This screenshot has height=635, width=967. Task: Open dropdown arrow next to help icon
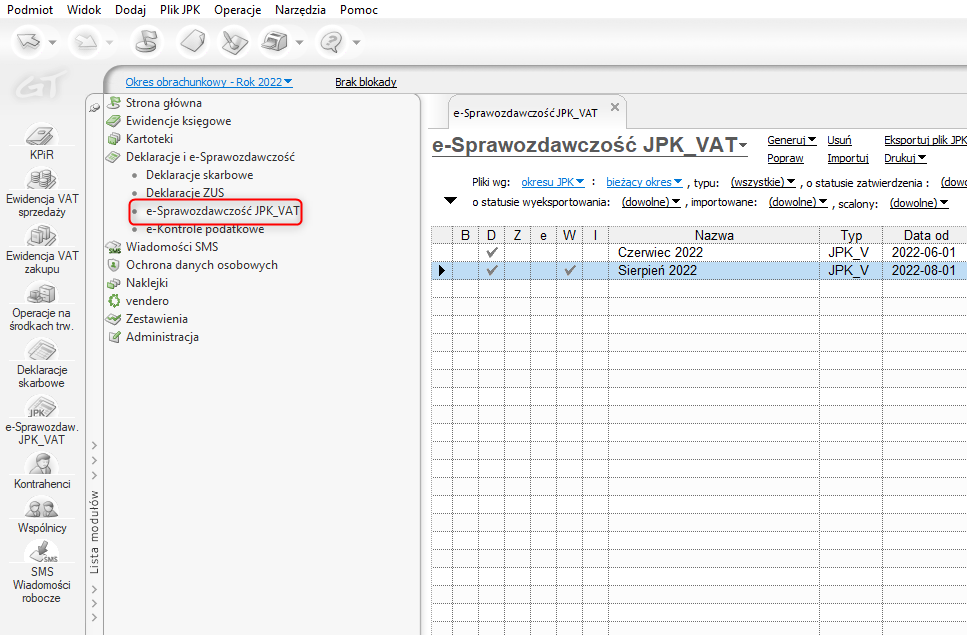(x=356, y=43)
